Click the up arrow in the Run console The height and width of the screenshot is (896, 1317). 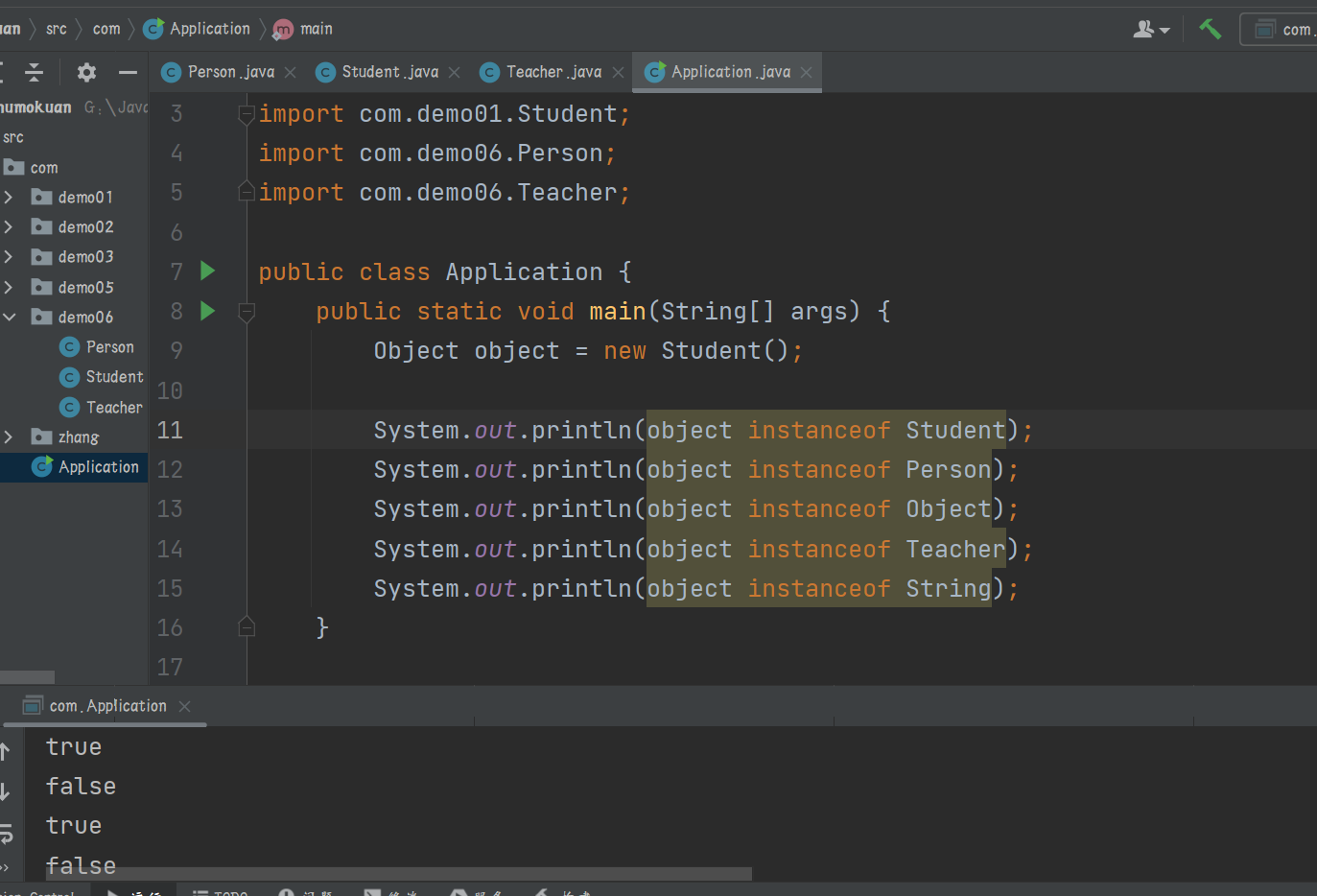[5, 751]
